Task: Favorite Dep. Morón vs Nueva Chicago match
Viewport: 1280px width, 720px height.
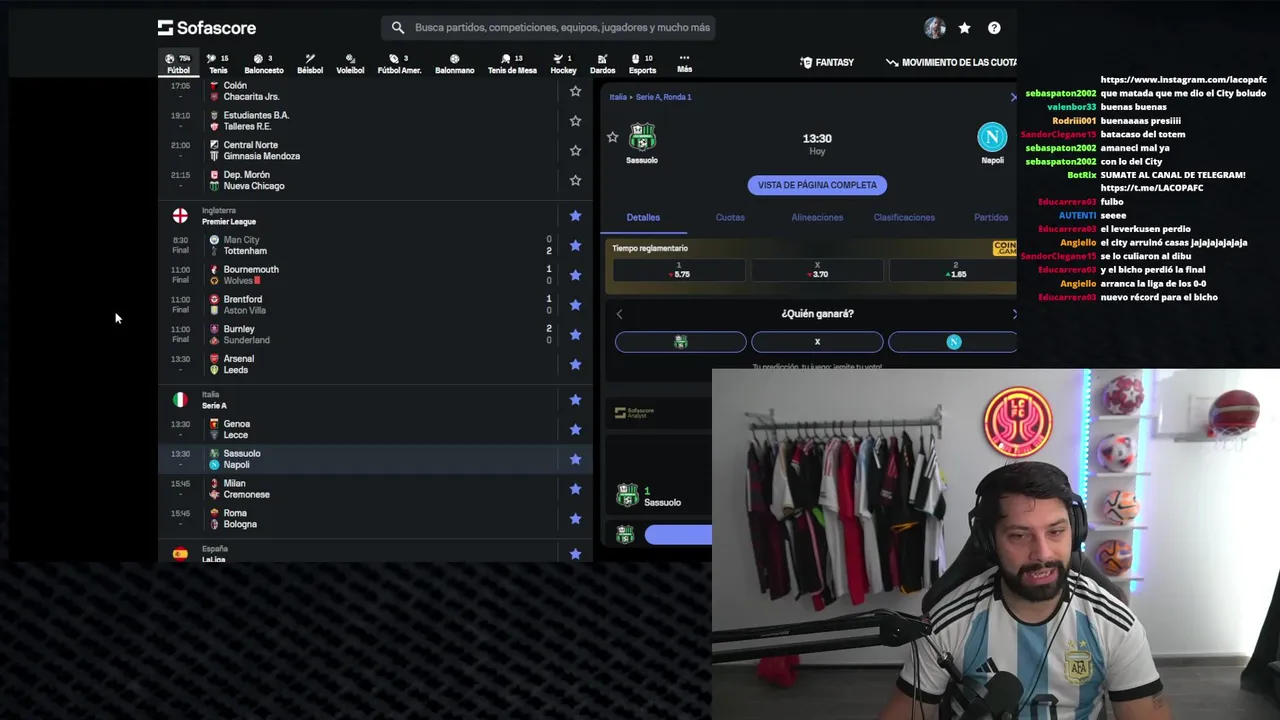Action: 575,181
